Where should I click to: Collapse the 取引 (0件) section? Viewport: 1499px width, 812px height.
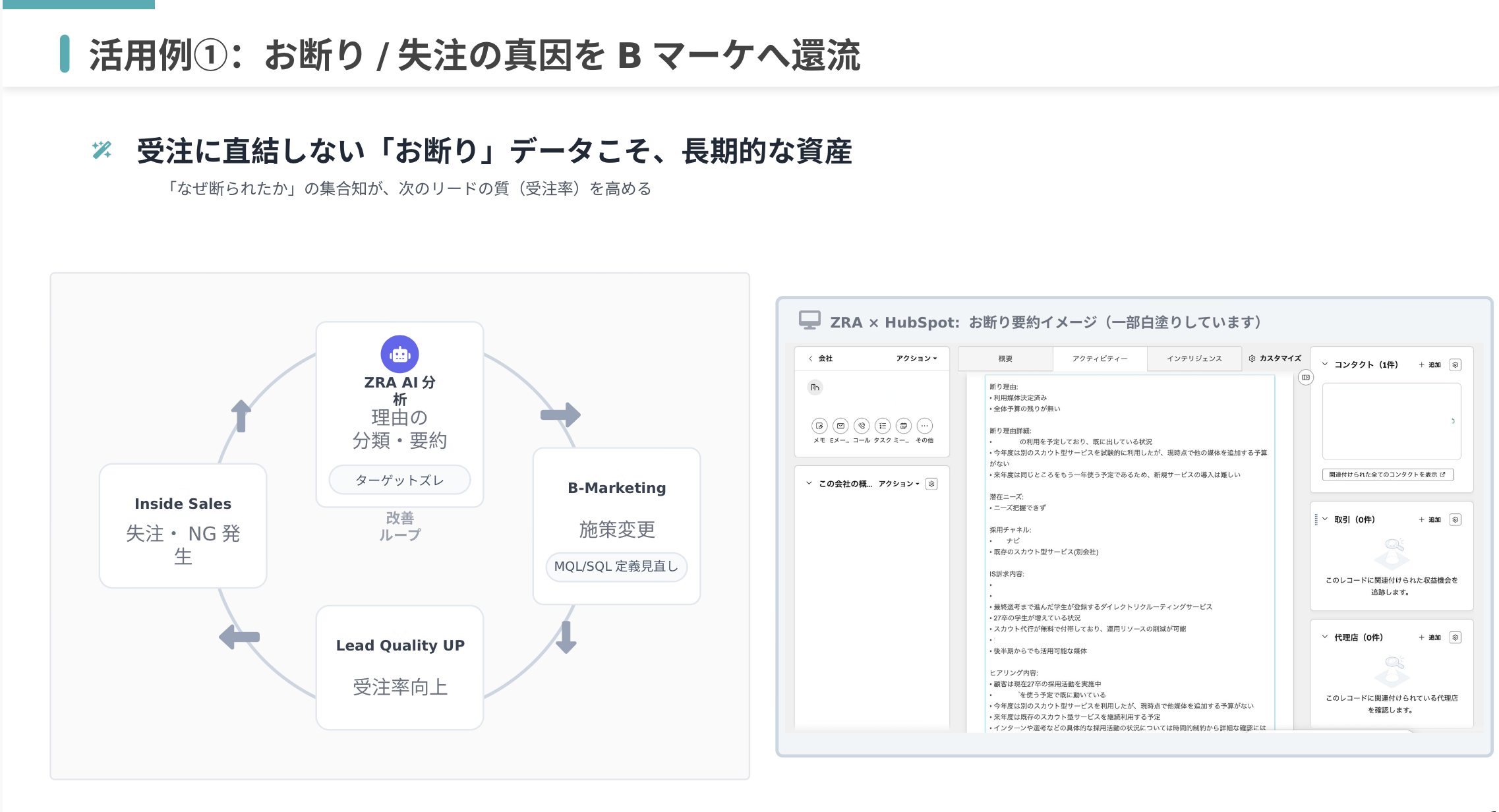(1325, 519)
